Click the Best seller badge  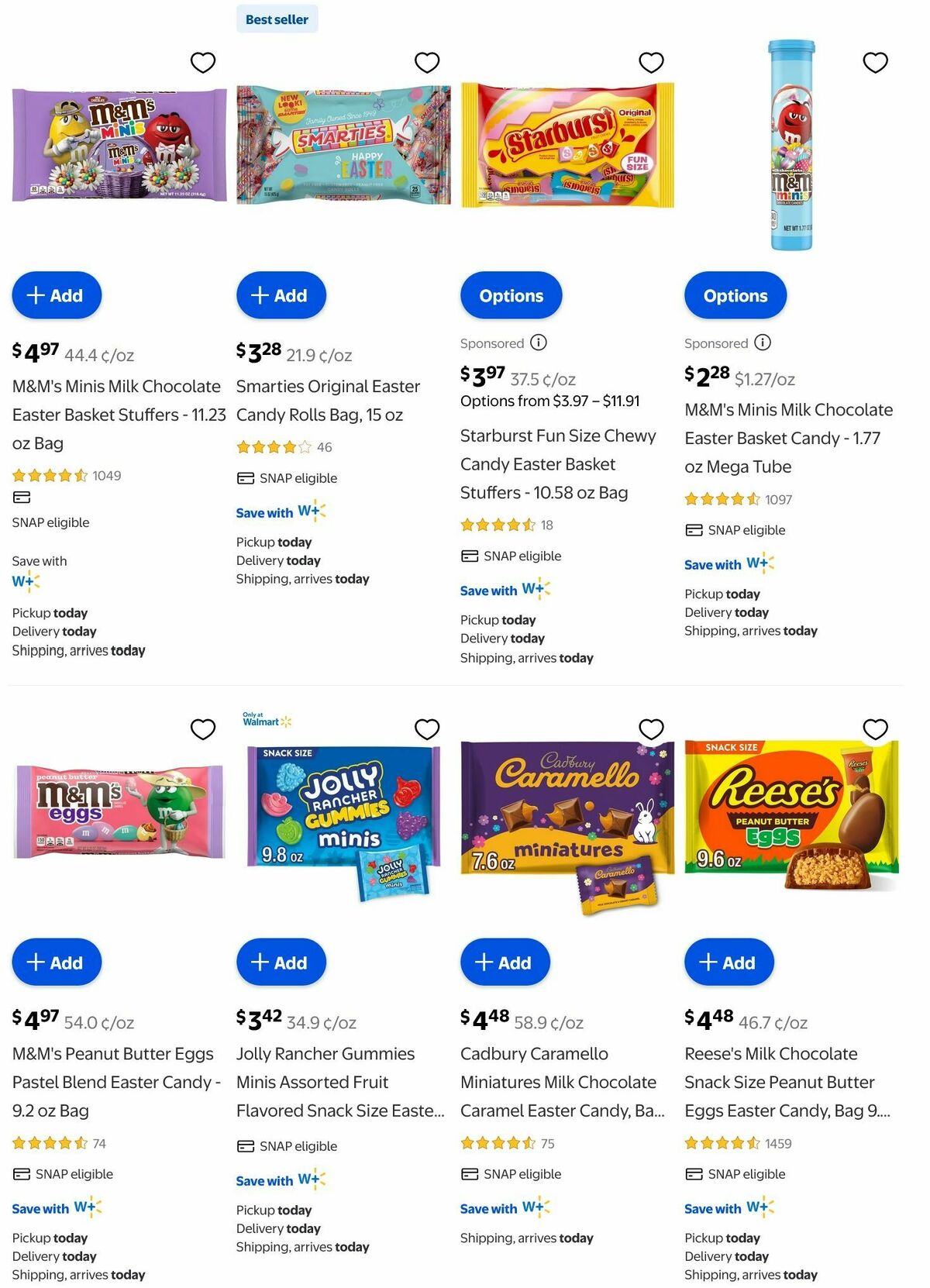[x=276, y=19]
